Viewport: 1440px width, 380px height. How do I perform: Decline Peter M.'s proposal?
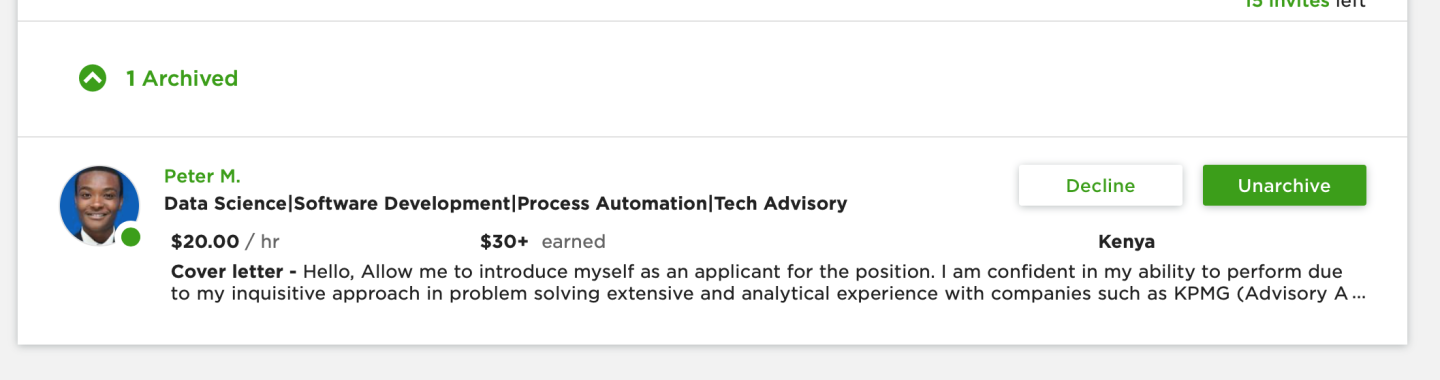click(x=1100, y=186)
